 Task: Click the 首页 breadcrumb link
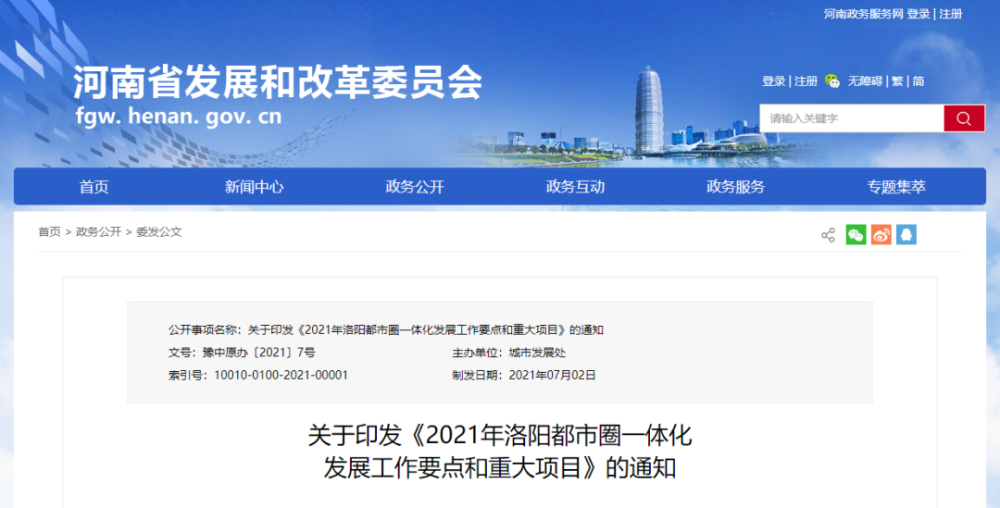point(49,232)
